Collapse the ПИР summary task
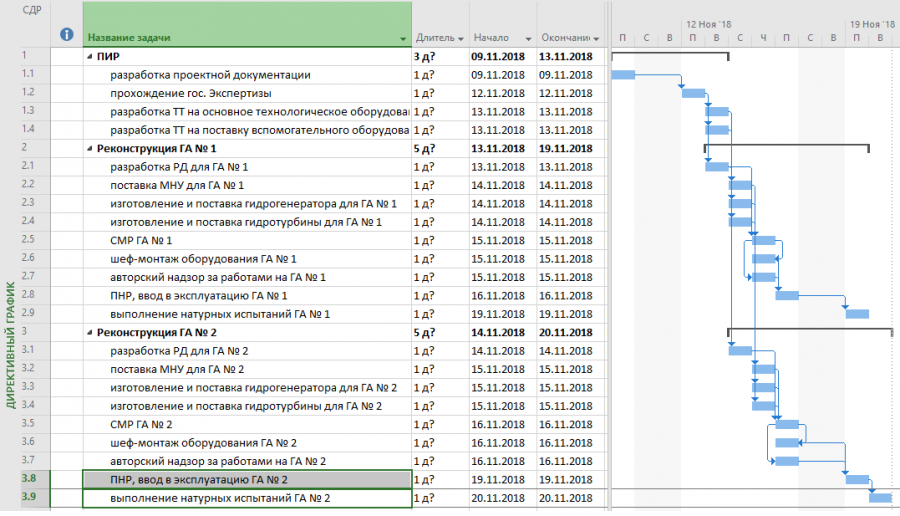The height and width of the screenshot is (516, 900). pos(90,57)
